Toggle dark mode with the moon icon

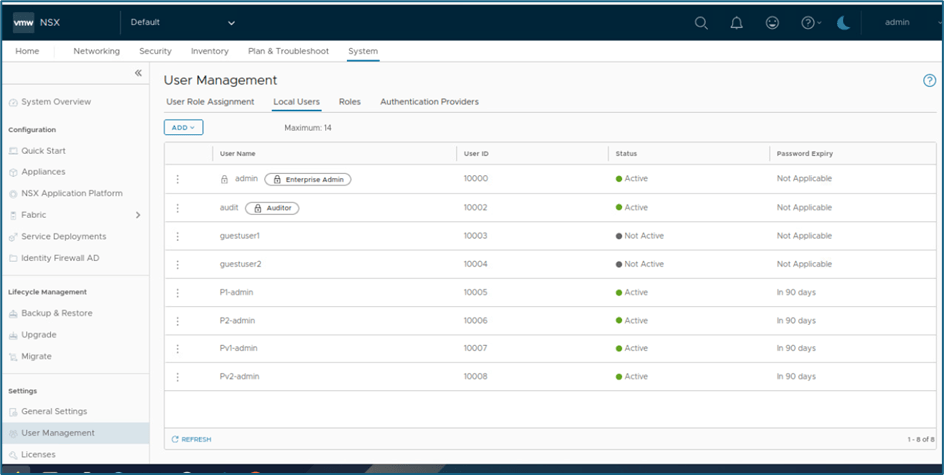point(843,23)
